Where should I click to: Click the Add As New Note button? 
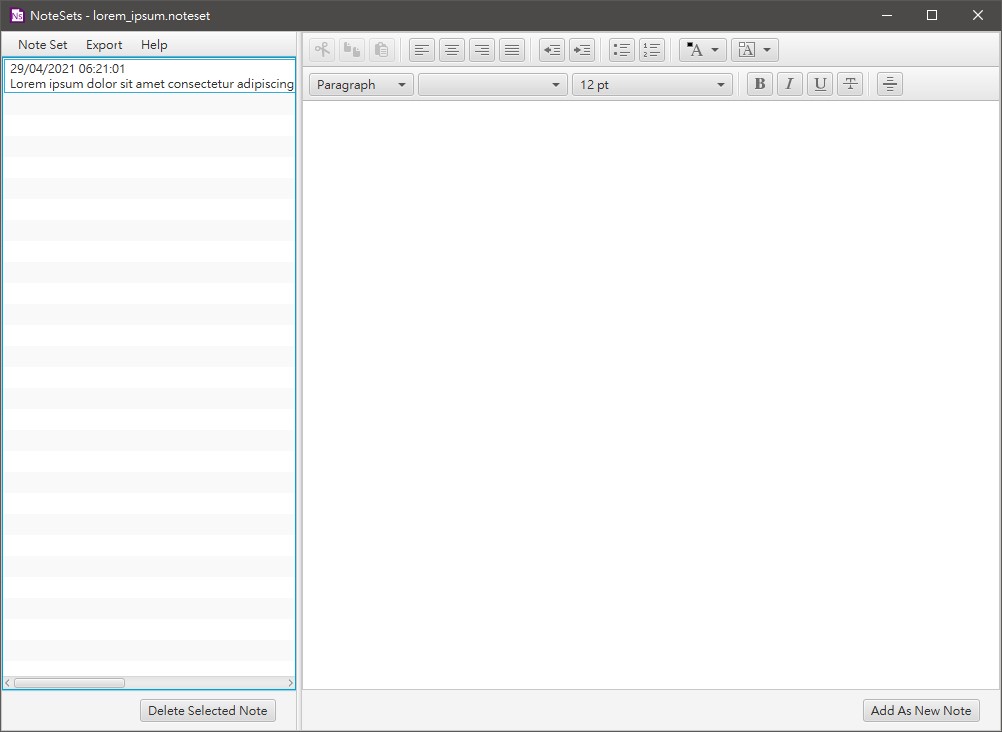(920, 710)
